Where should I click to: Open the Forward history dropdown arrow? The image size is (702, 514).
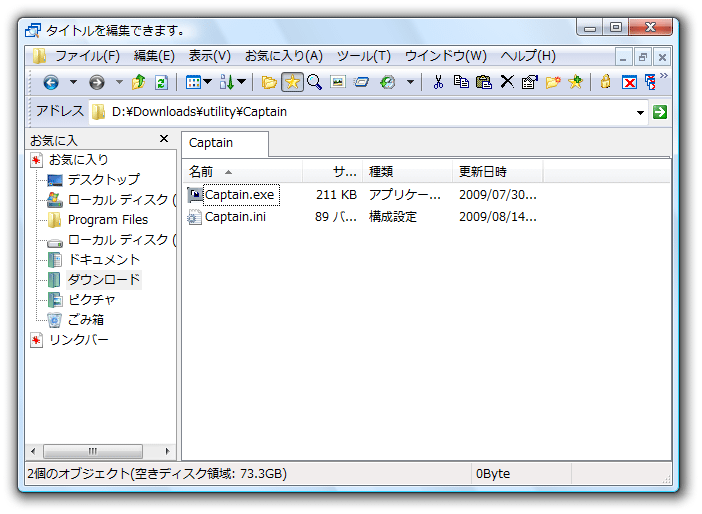point(119,82)
